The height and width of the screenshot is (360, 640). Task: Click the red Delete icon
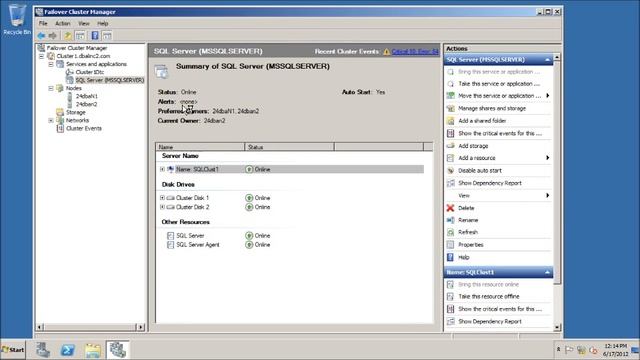click(x=450, y=208)
